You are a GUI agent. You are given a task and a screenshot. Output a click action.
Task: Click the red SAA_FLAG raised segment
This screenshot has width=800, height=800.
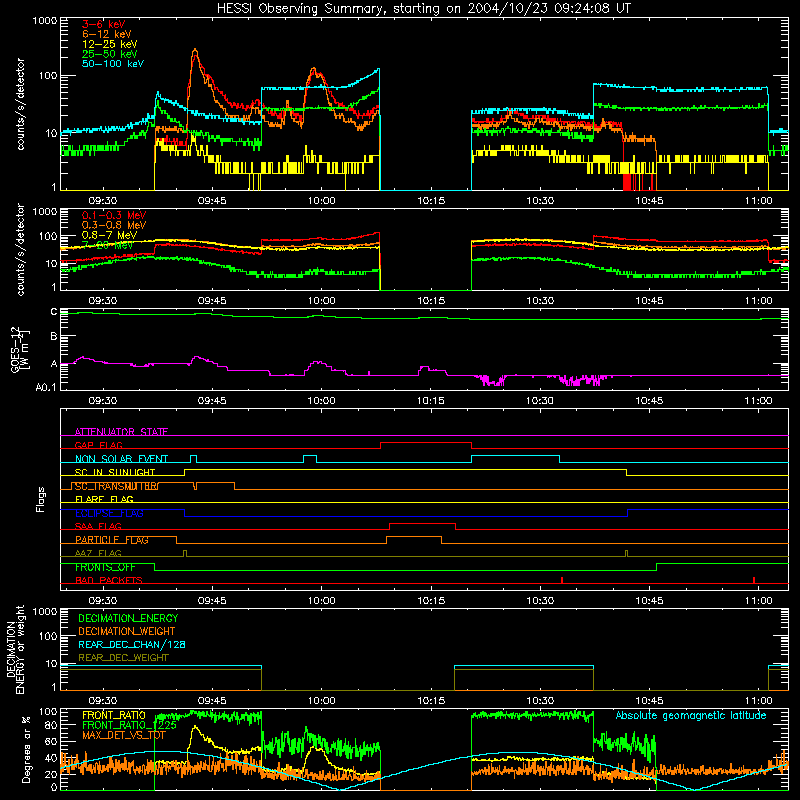click(x=422, y=523)
